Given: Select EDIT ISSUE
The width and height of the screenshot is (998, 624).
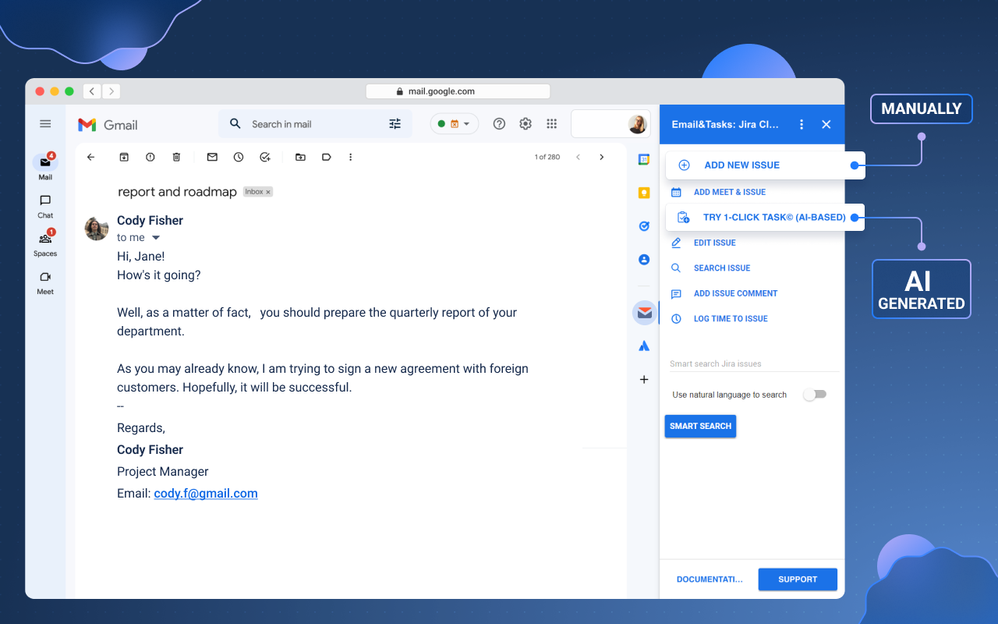Looking at the screenshot, I should click(x=705, y=243).
